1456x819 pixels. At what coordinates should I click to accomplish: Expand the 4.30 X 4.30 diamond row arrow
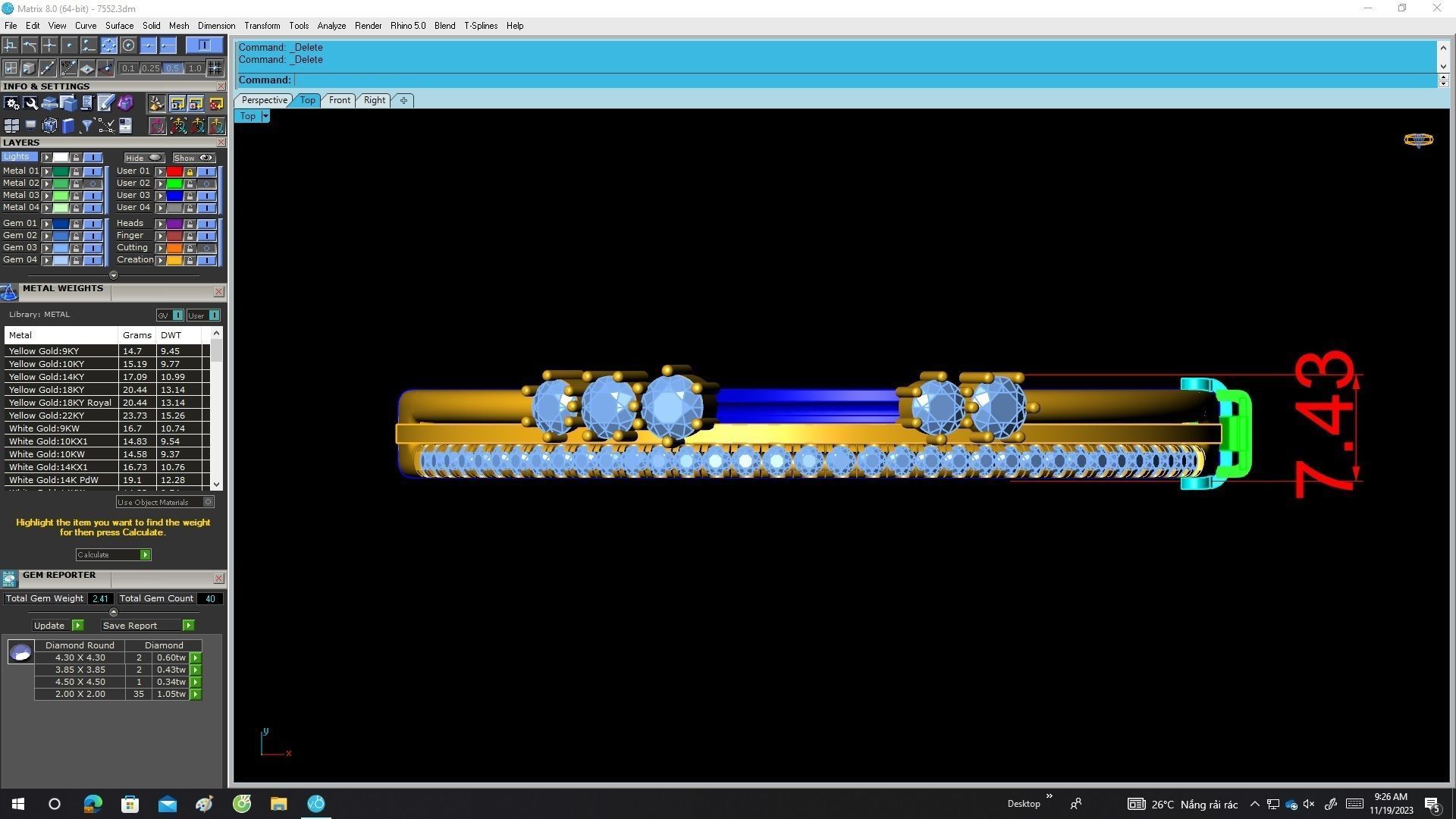pos(196,658)
